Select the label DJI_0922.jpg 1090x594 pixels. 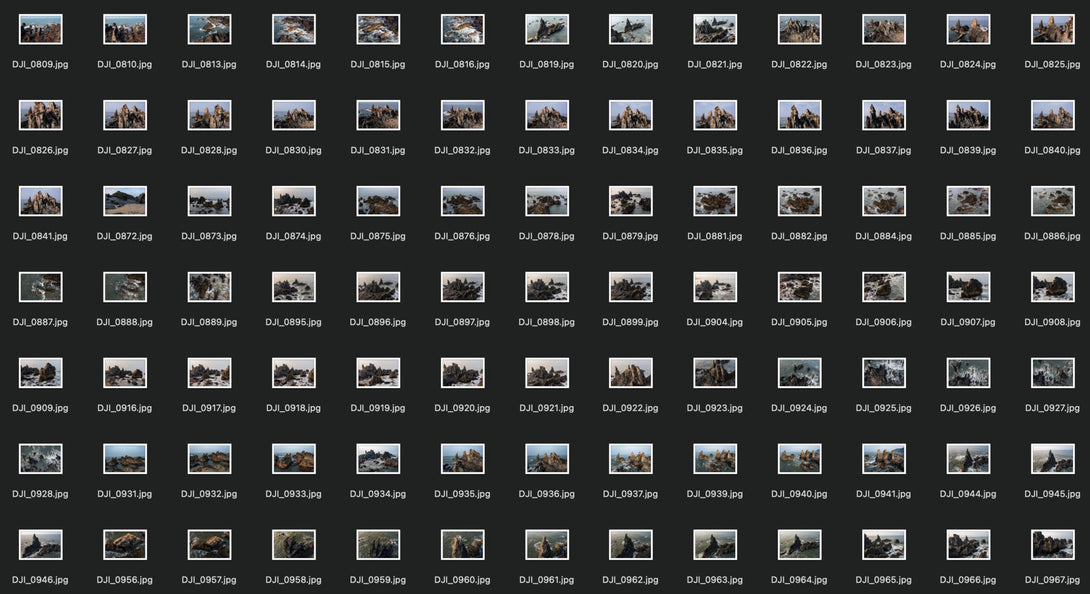click(631, 408)
